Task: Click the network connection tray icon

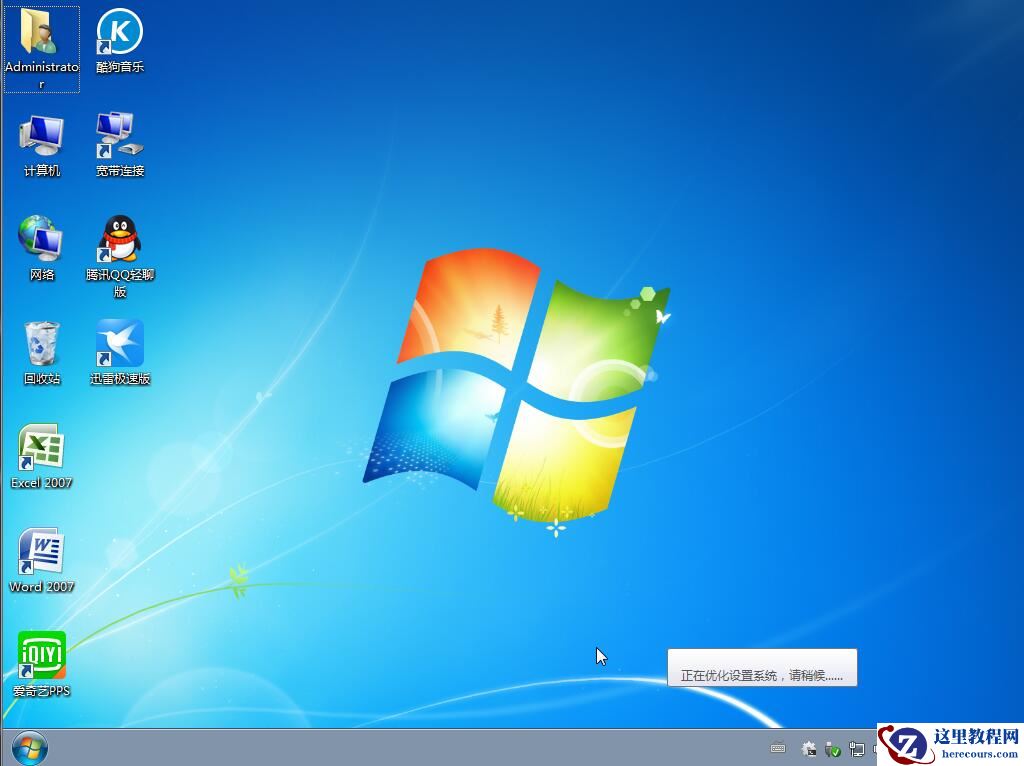Action: click(x=856, y=749)
